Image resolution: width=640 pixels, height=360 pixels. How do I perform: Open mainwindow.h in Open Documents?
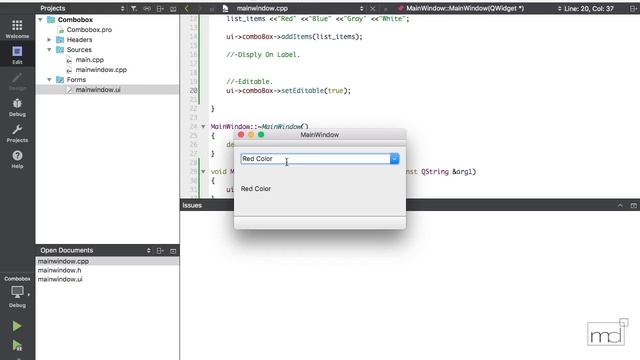[60, 270]
